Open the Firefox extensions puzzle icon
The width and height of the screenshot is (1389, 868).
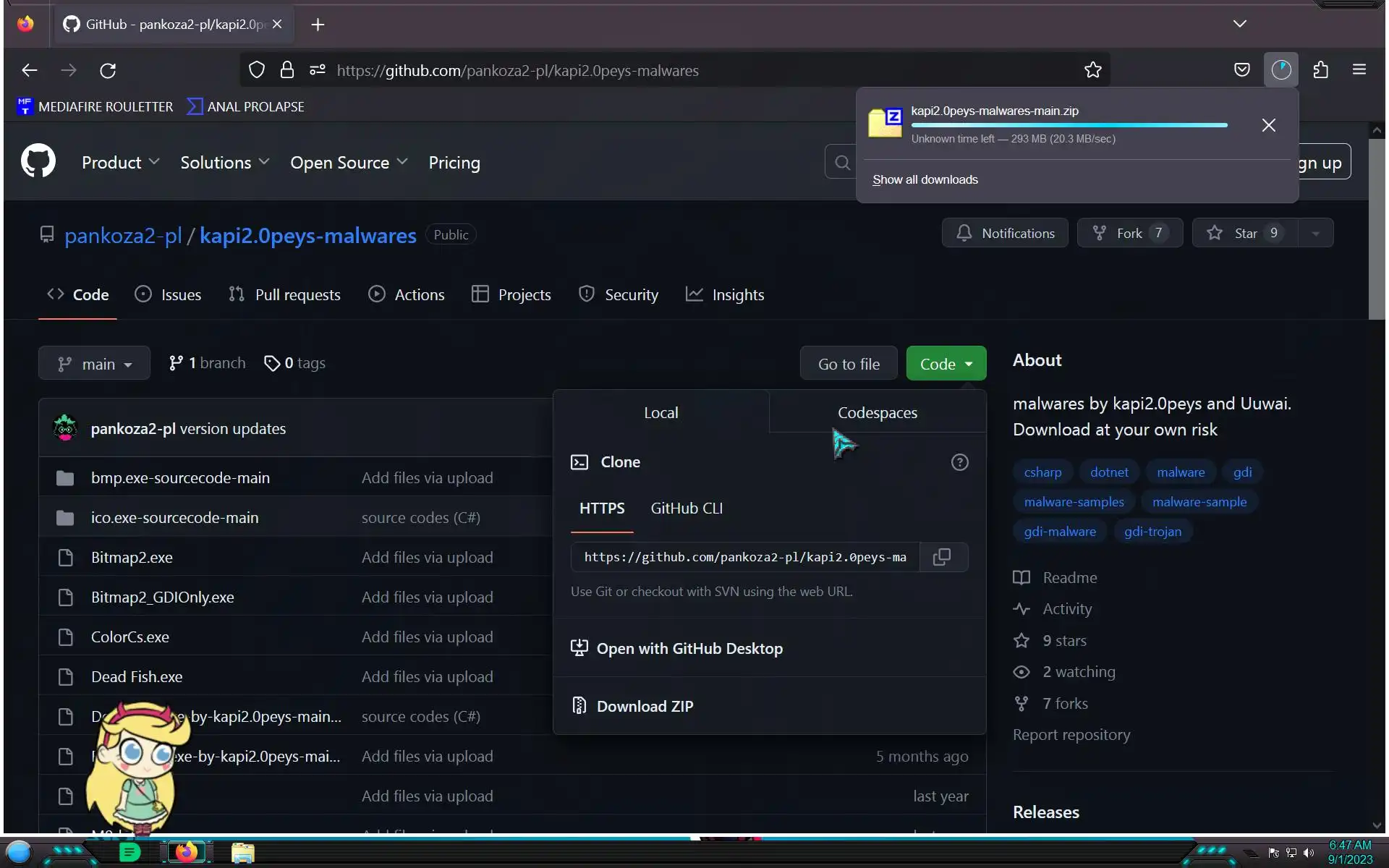point(1321,70)
